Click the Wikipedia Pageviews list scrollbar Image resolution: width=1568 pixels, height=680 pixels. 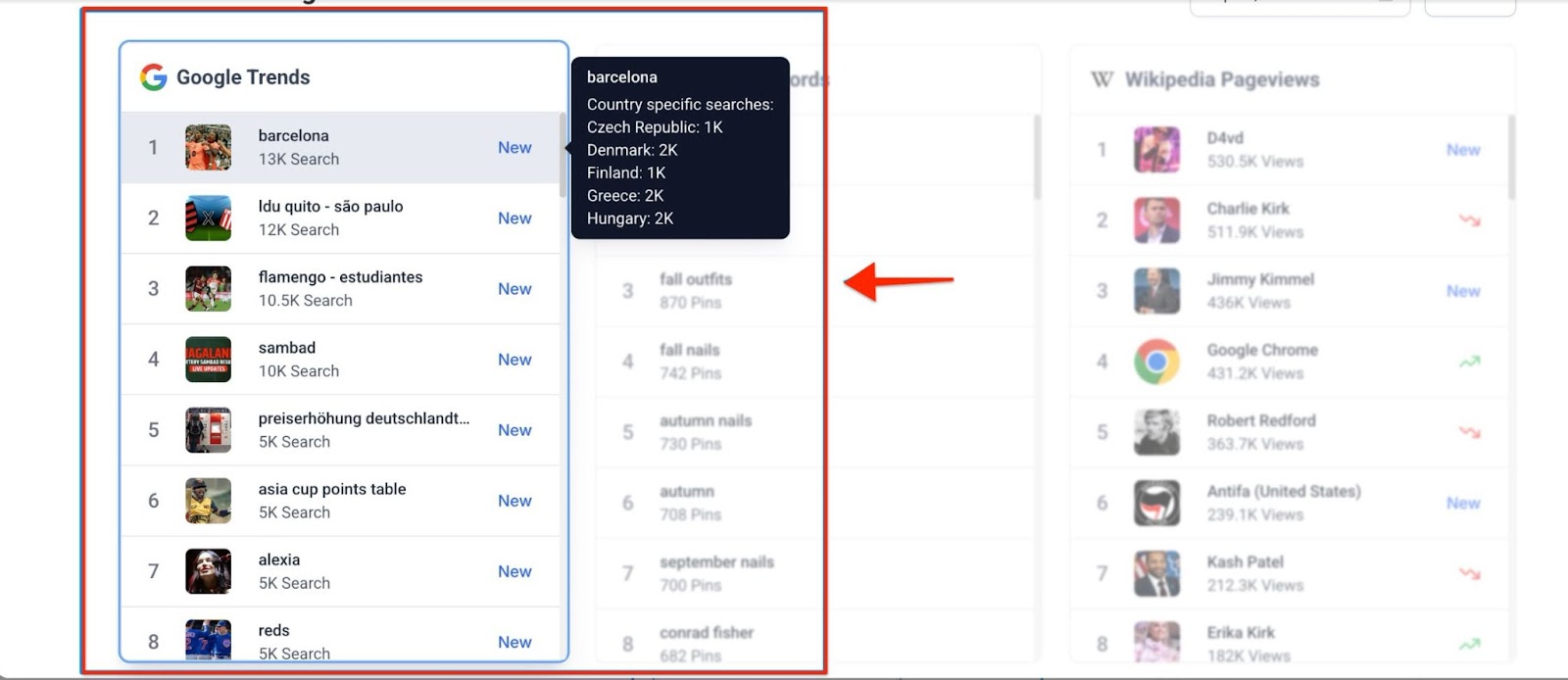(x=1512, y=157)
